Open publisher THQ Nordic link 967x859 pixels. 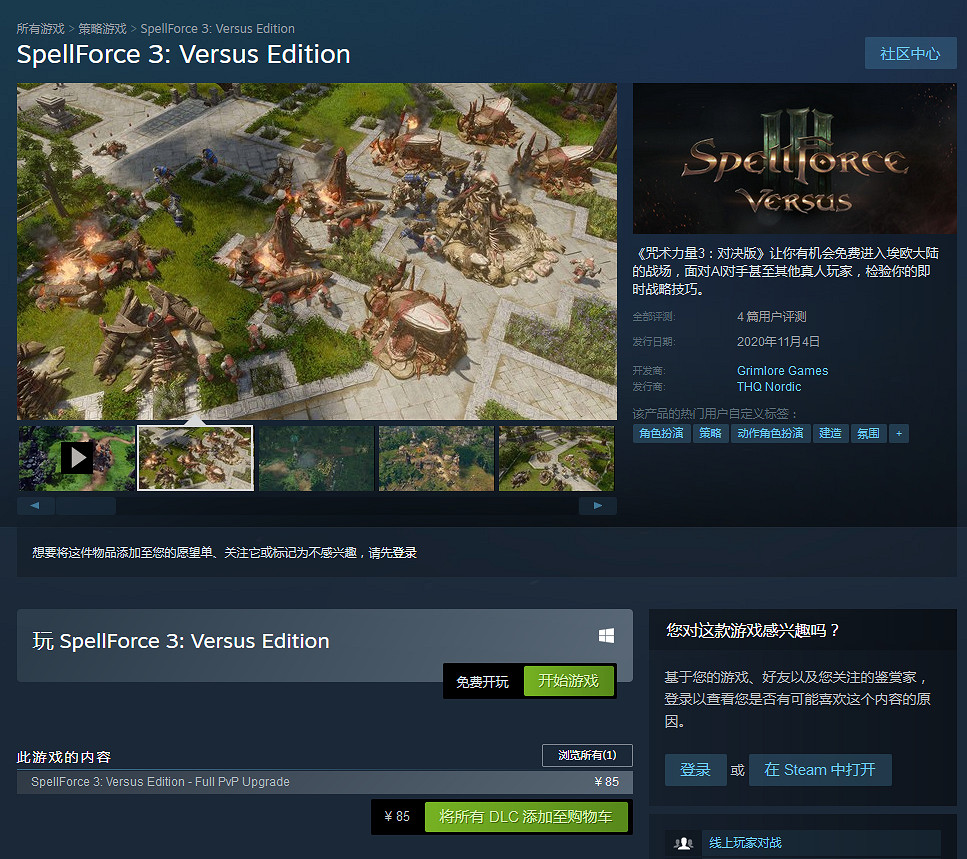coord(769,387)
